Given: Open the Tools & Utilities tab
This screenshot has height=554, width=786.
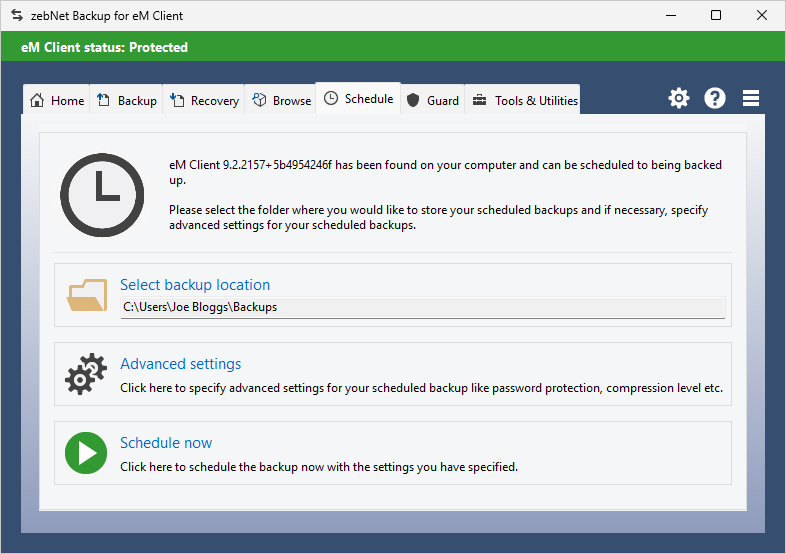Looking at the screenshot, I should click(x=524, y=100).
